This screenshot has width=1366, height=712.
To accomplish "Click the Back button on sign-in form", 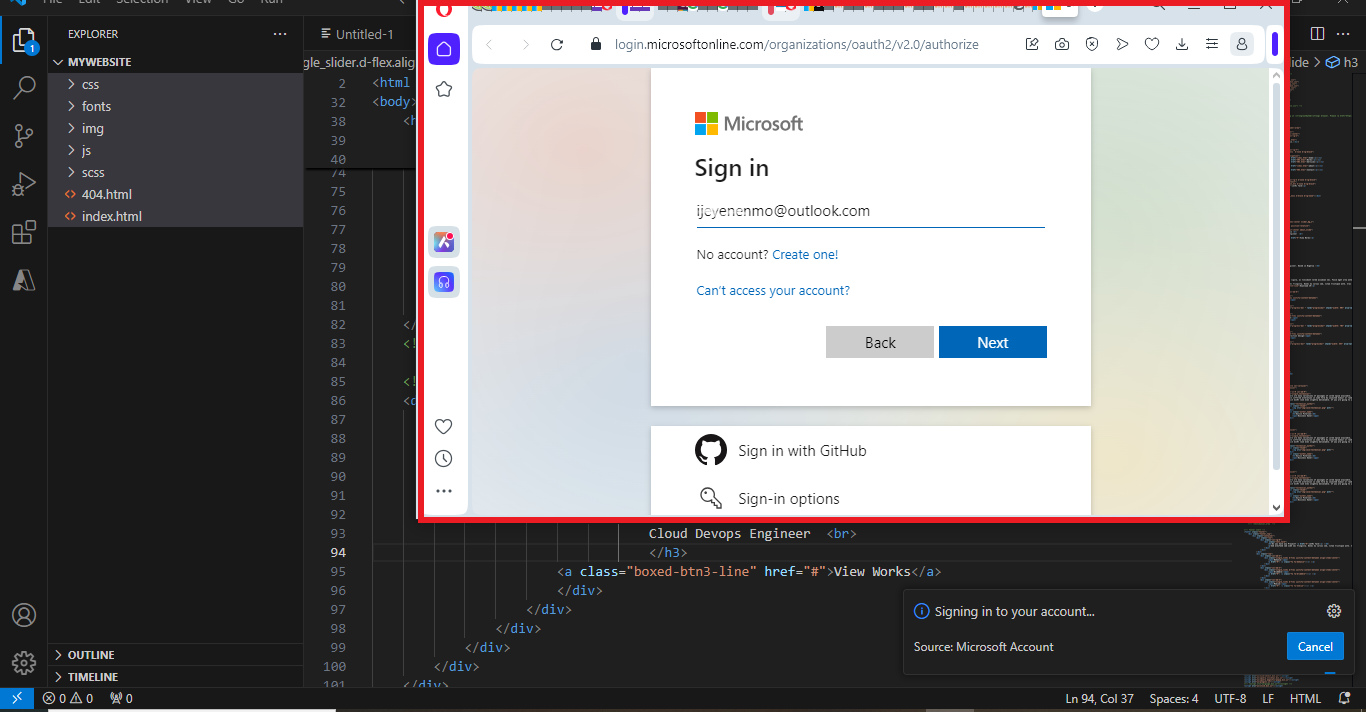I will (880, 342).
